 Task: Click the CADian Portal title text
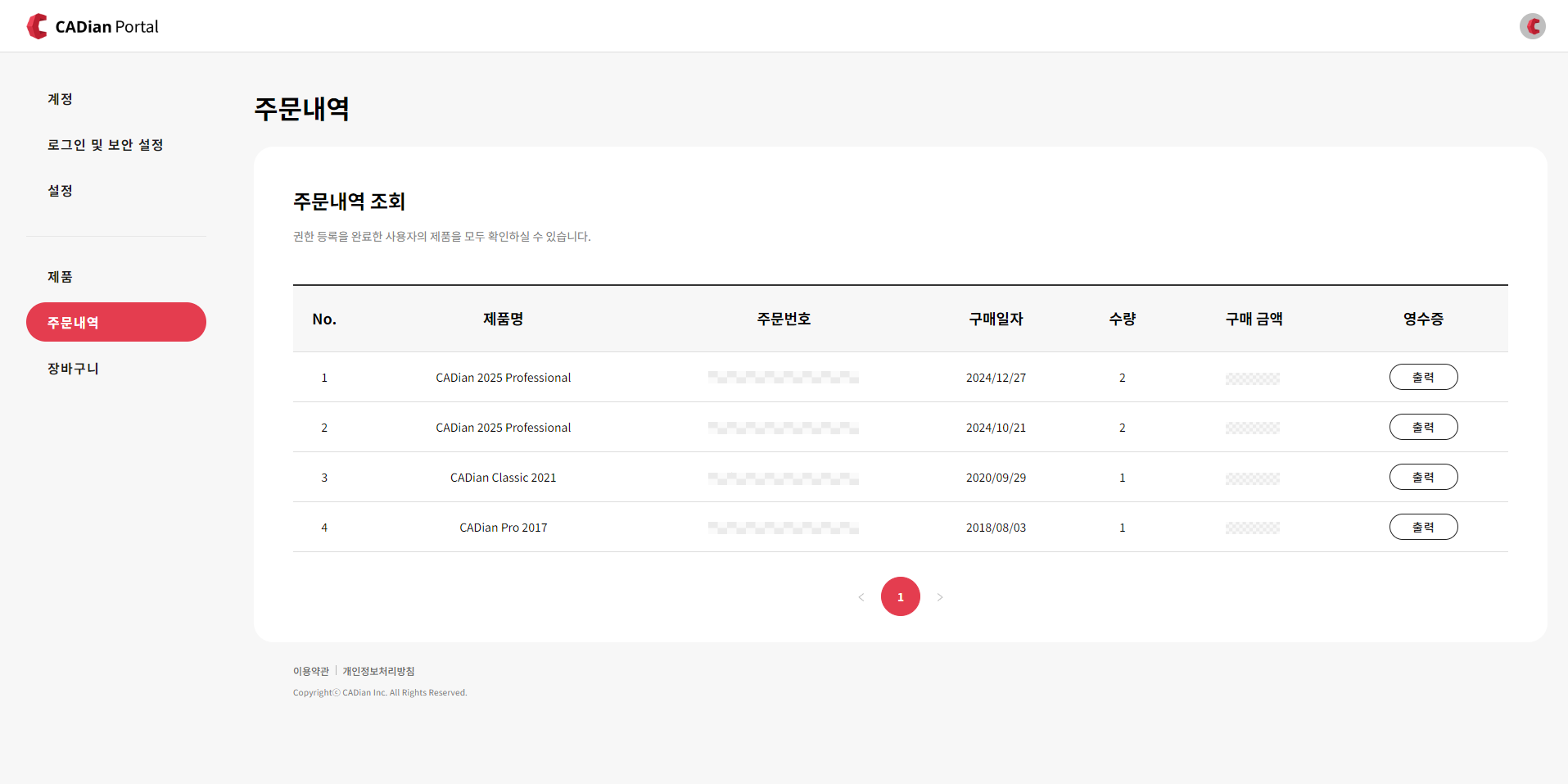(106, 27)
